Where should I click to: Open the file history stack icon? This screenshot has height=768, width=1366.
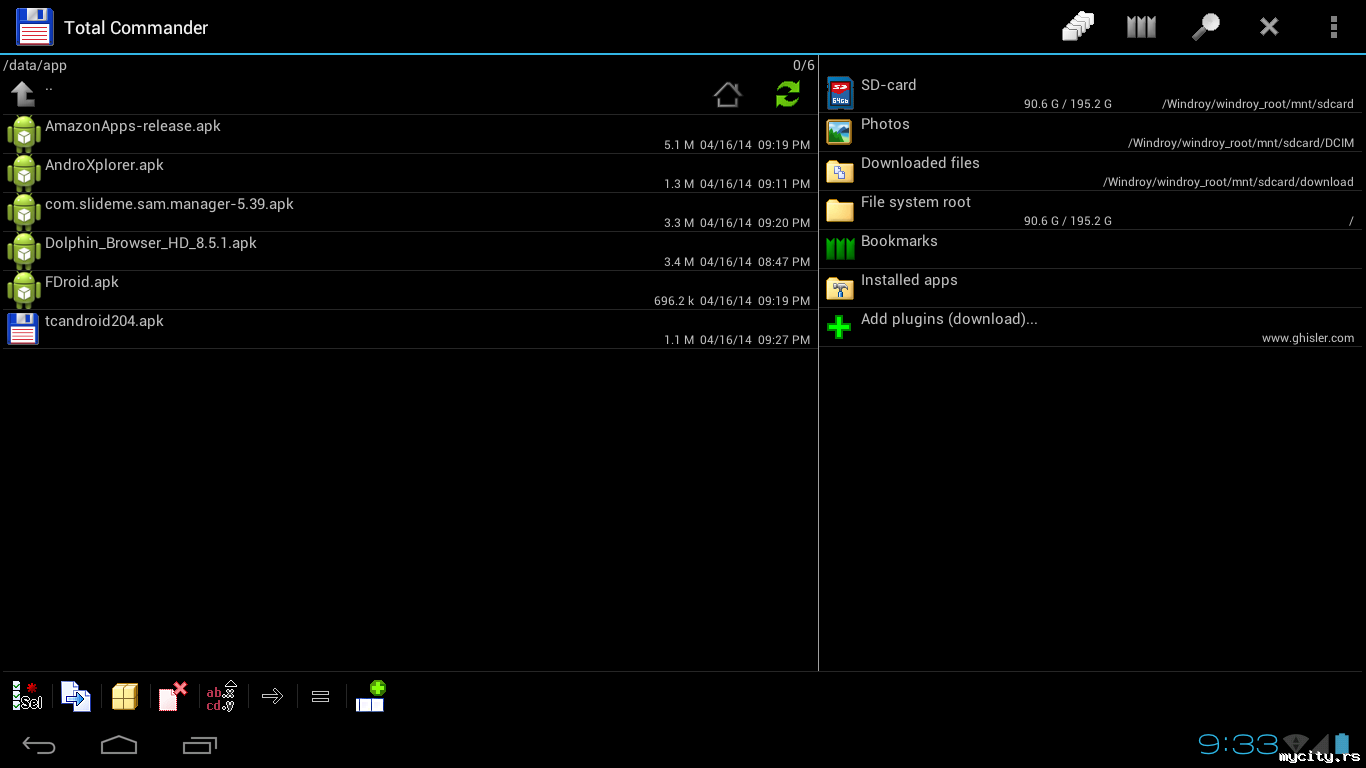1078,27
